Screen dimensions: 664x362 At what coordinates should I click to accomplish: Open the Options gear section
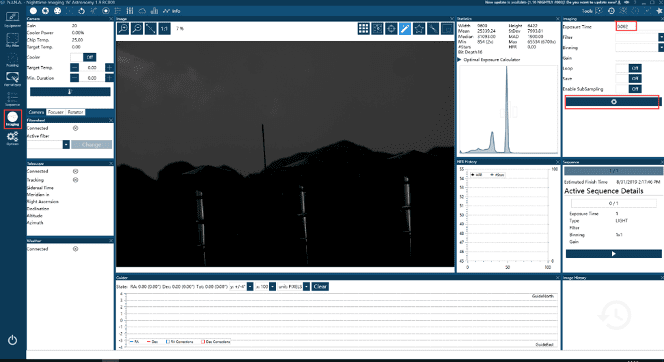[12, 138]
